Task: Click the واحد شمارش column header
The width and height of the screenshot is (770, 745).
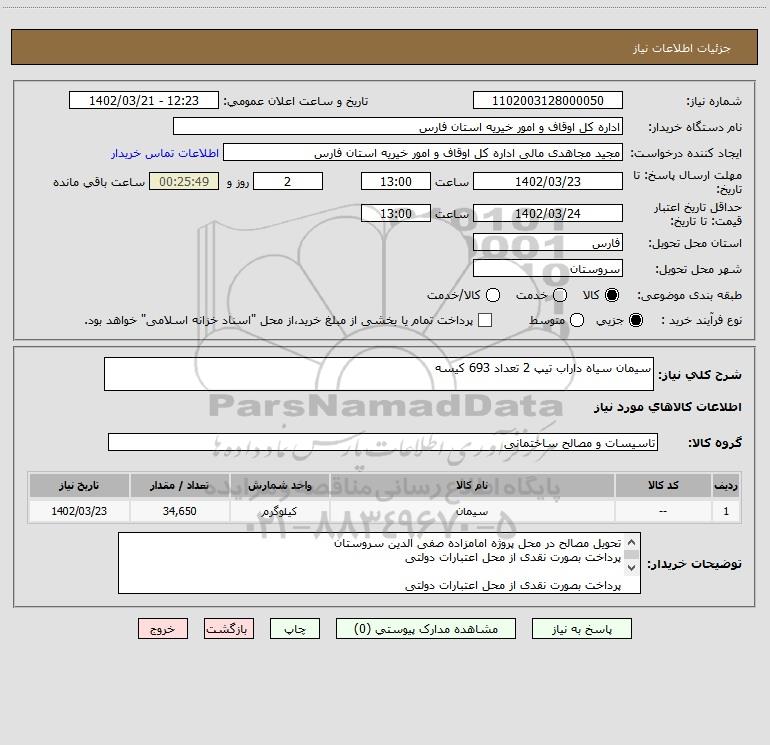Action: coord(279,485)
